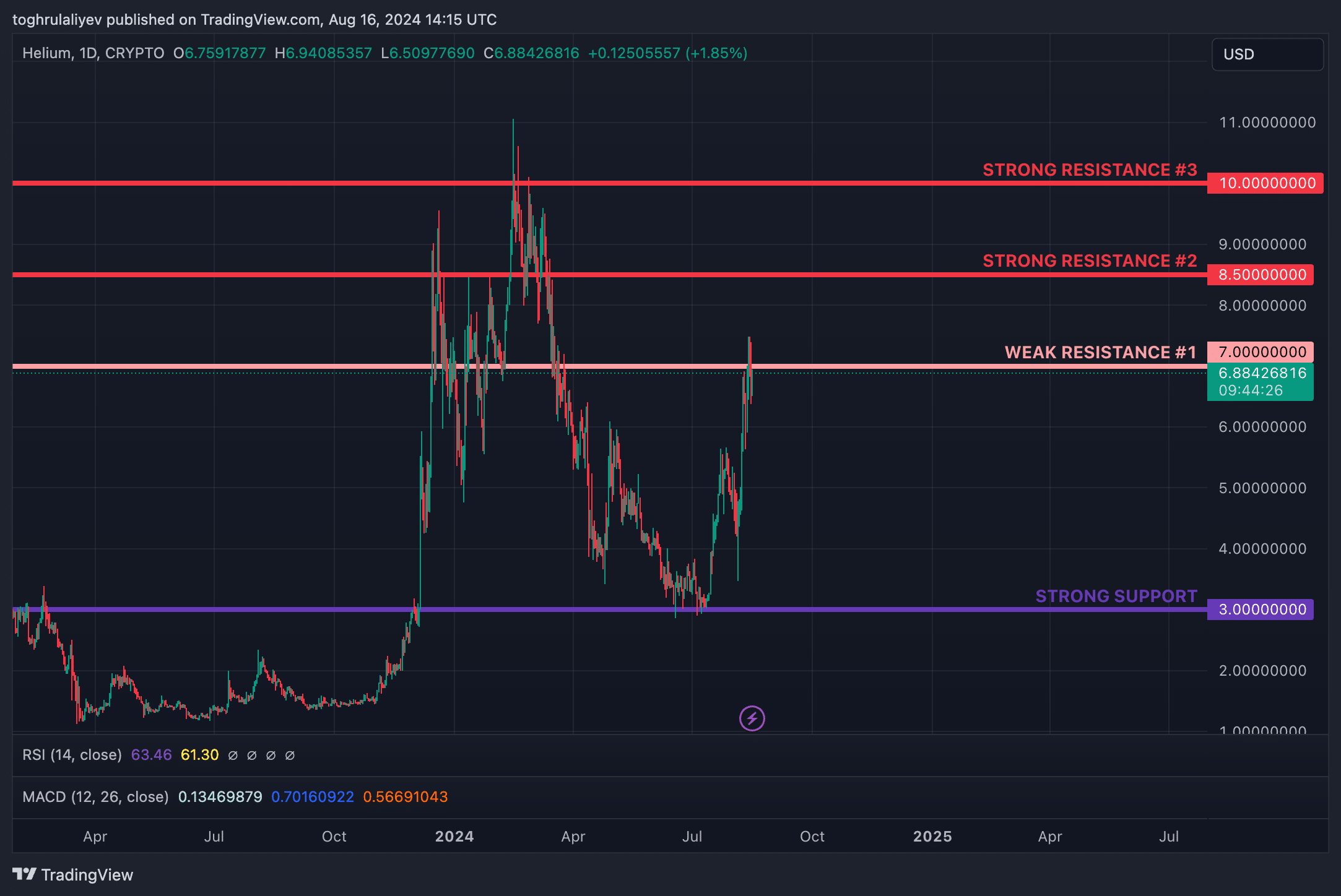Click the low price value L6.50977690
This screenshot has width=1341, height=896.
[x=428, y=53]
